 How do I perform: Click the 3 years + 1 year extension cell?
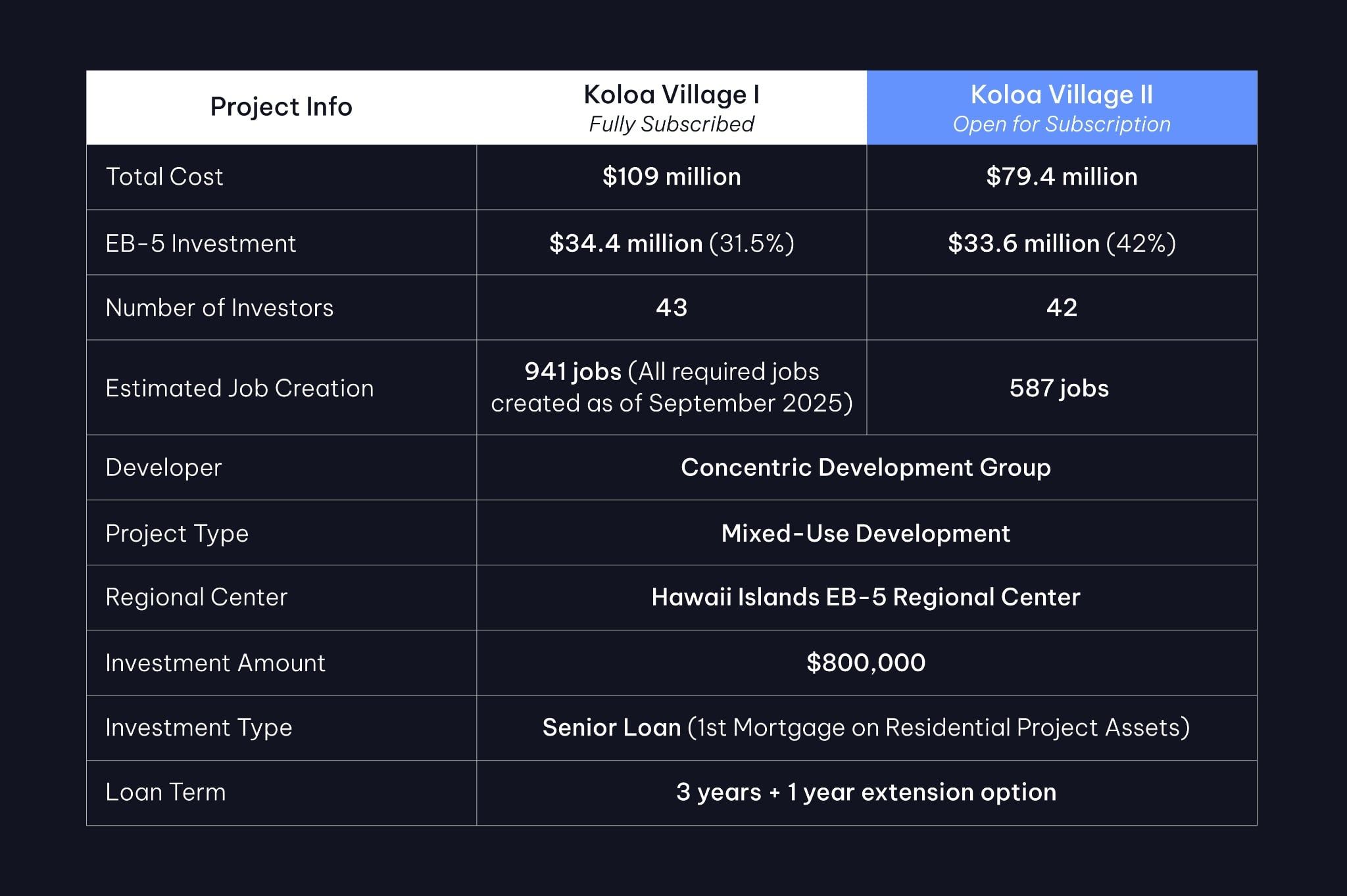[x=866, y=793]
